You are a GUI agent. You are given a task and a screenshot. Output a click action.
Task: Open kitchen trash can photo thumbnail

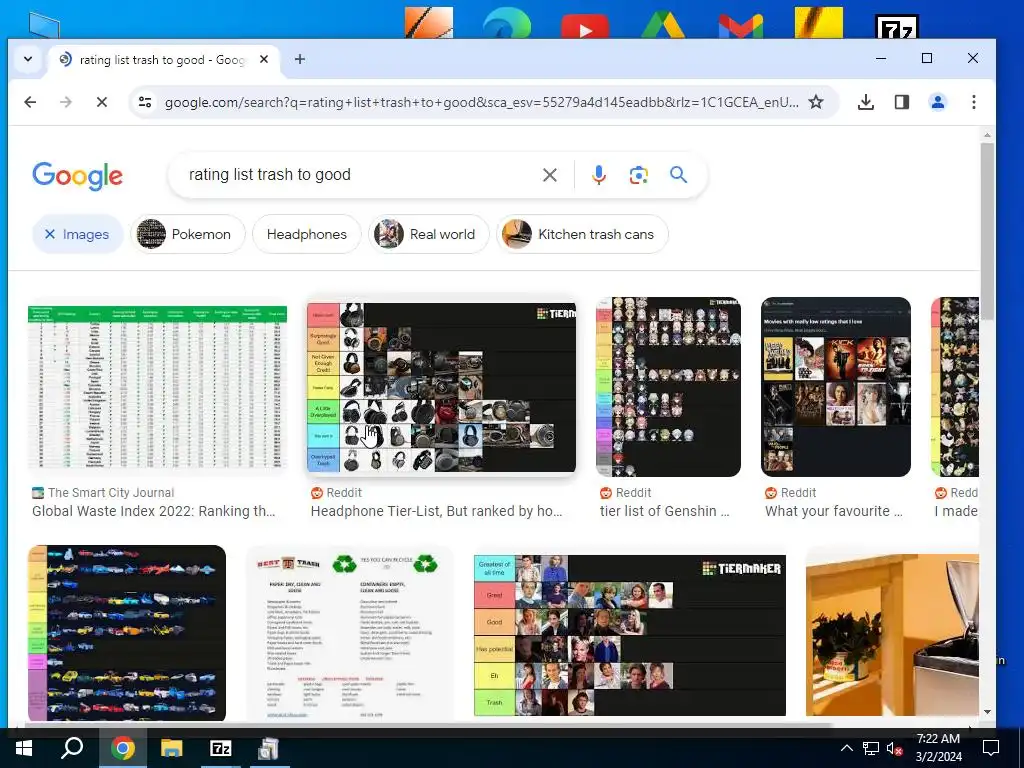[x=892, y=635]
